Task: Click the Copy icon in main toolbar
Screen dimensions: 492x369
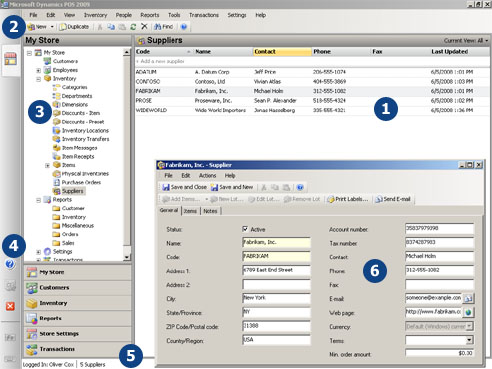Action: click(x=111, y=27)
